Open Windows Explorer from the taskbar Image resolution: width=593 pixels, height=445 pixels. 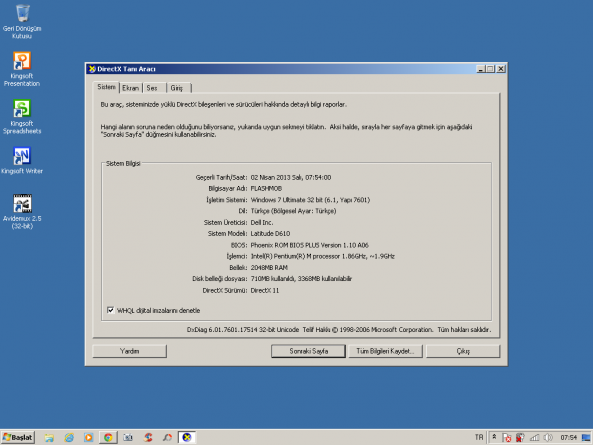49,437
